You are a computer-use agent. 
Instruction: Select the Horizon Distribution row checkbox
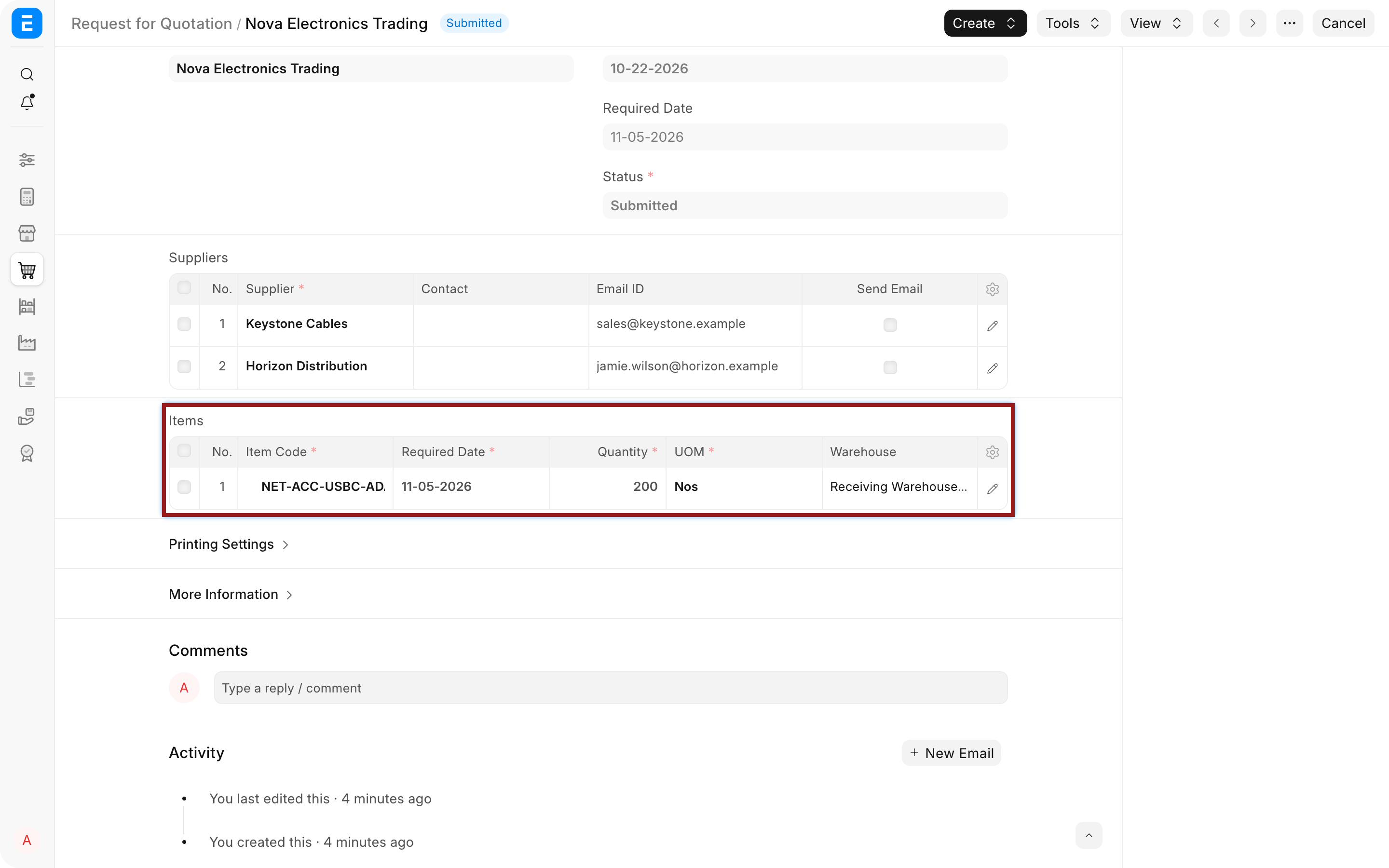point(184,366)
